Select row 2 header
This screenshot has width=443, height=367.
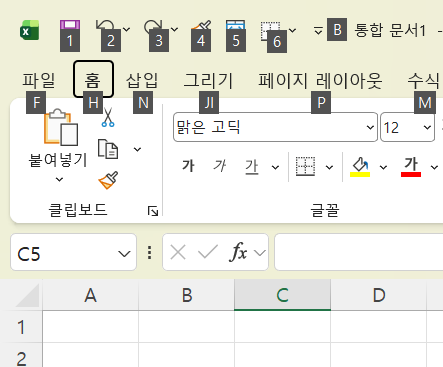tap(21, 355)
